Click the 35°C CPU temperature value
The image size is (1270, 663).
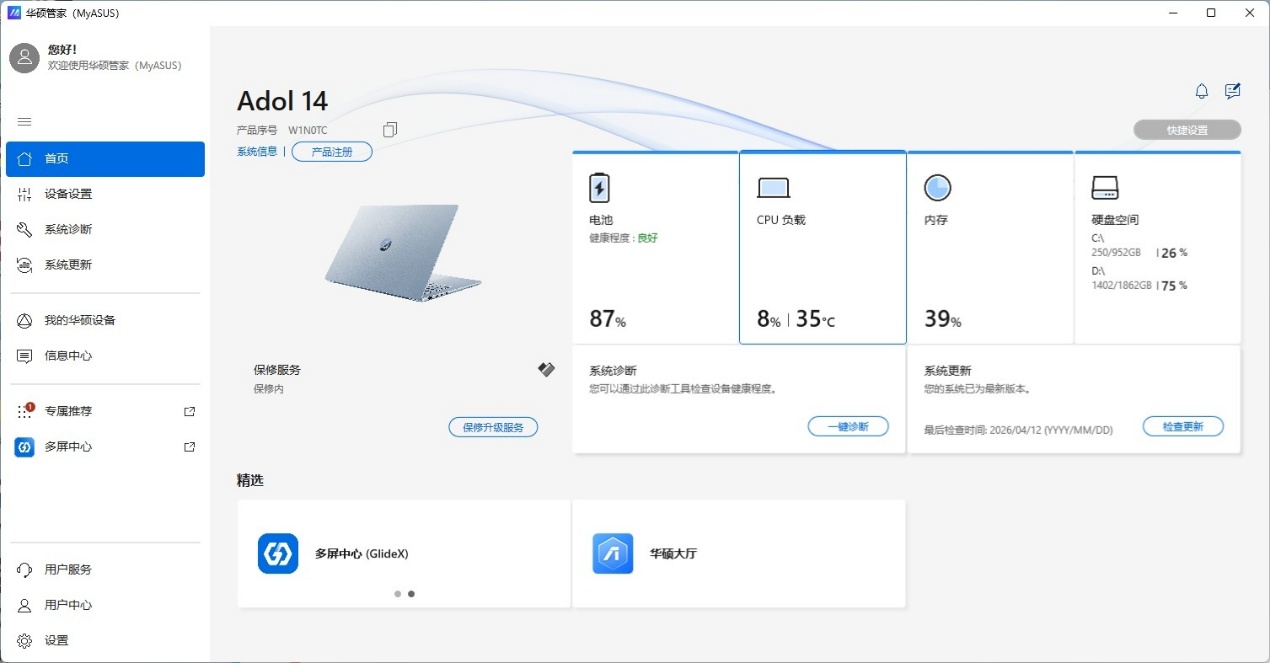click(815, 319)
